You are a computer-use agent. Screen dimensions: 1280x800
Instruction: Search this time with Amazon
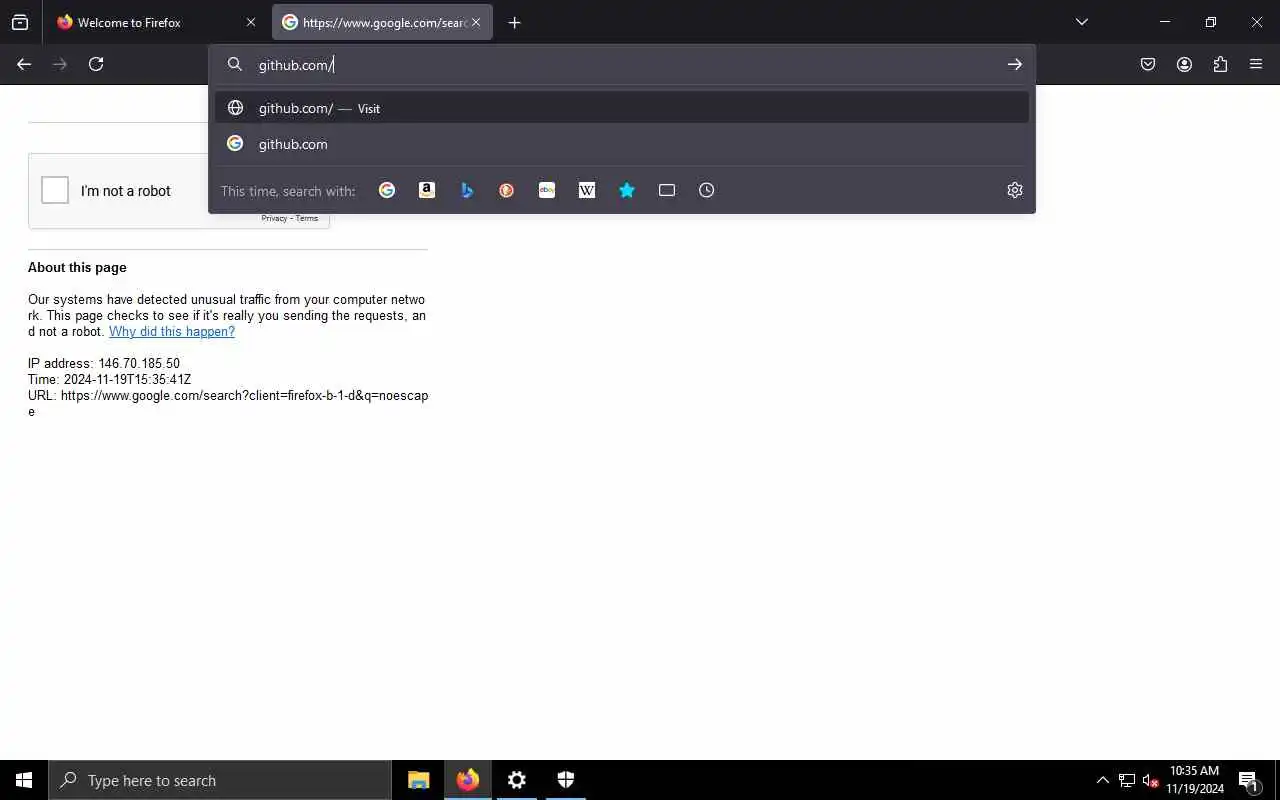click(x=427, y=190)
